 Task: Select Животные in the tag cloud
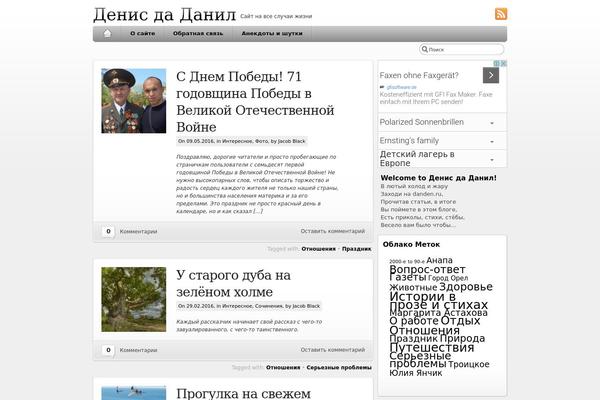pos(413,287)
